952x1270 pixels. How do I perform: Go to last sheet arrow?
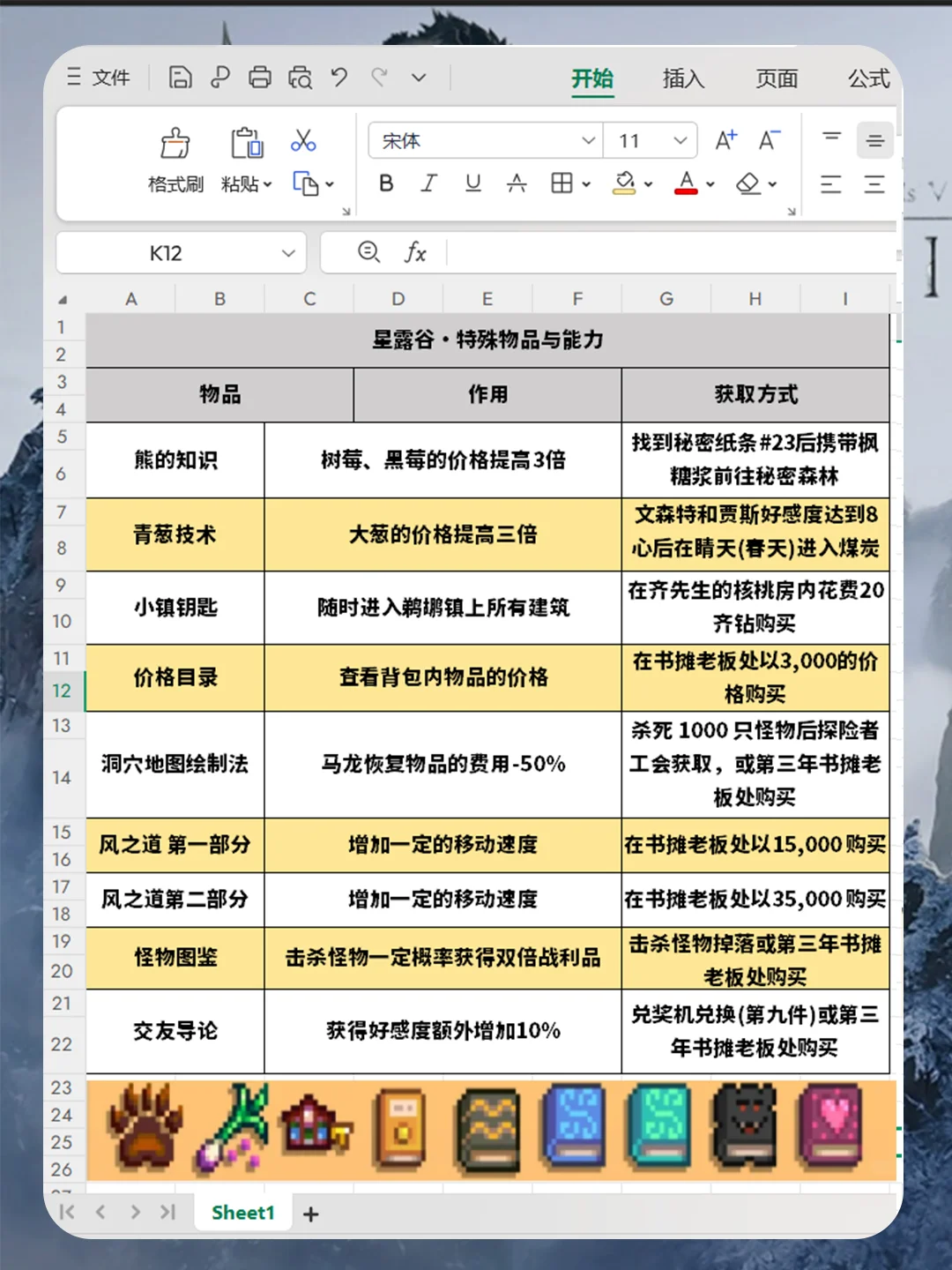point(168,1213)
